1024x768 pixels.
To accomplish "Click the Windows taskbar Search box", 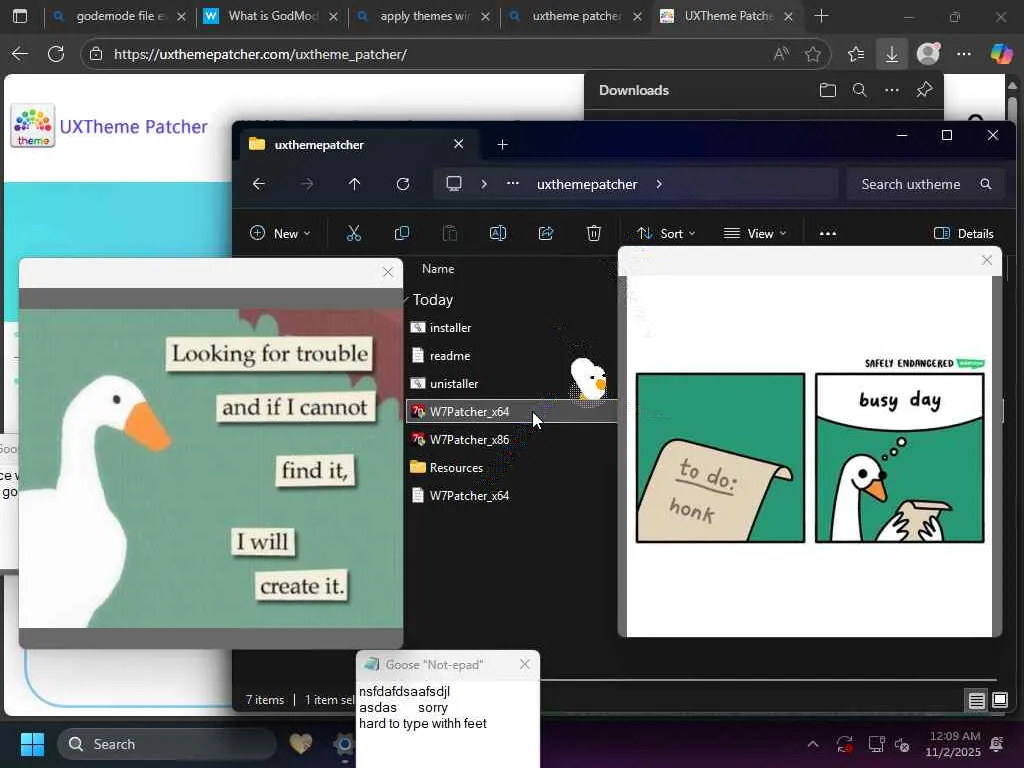I will pos(167,744).
